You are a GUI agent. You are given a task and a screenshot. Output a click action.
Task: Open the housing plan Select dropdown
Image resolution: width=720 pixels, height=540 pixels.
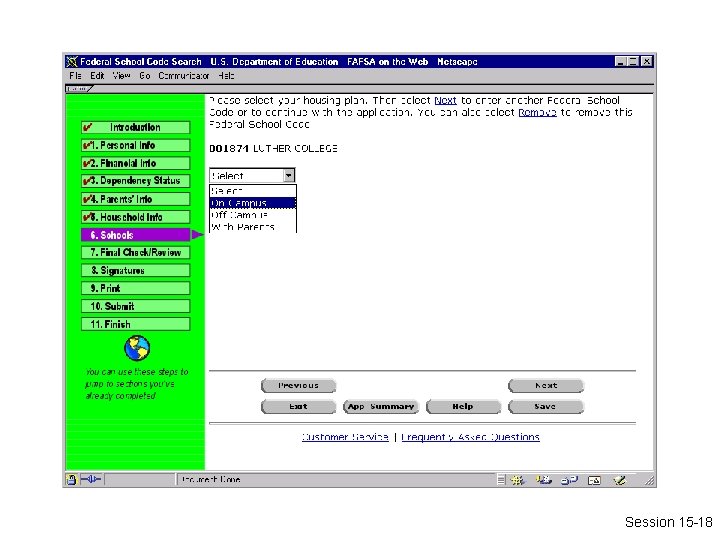[252, 175]
